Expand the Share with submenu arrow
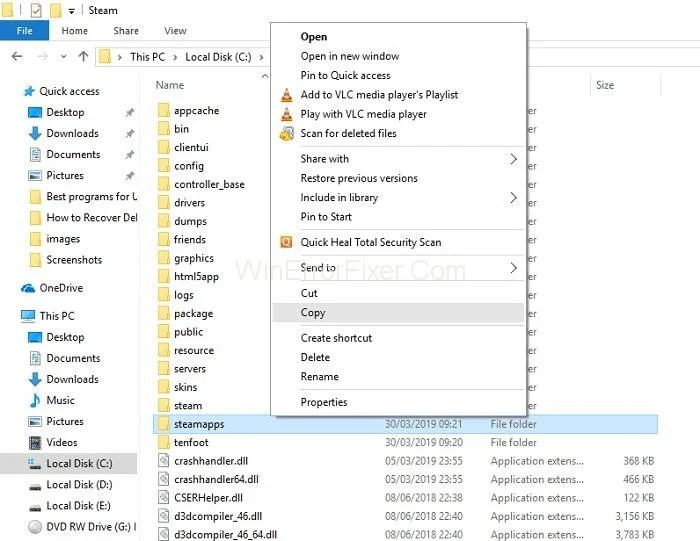 click(x=513, y=159)
